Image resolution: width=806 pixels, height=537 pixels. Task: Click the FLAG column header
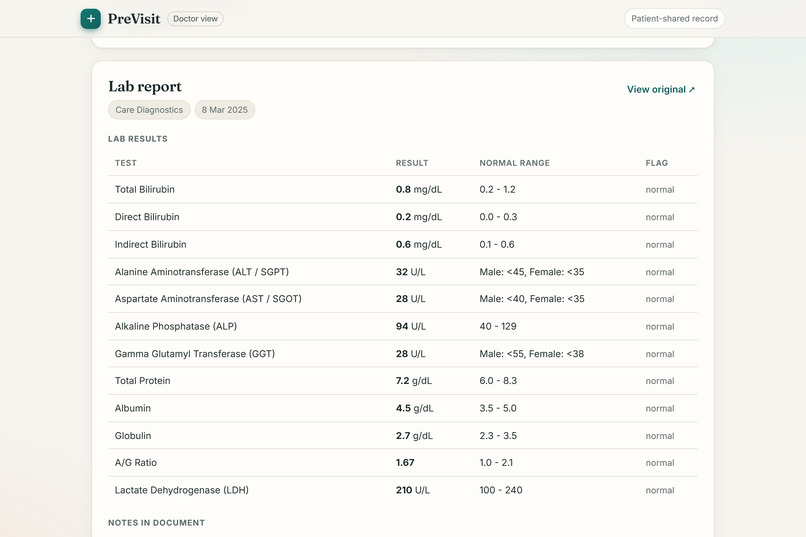pos(656,163)
